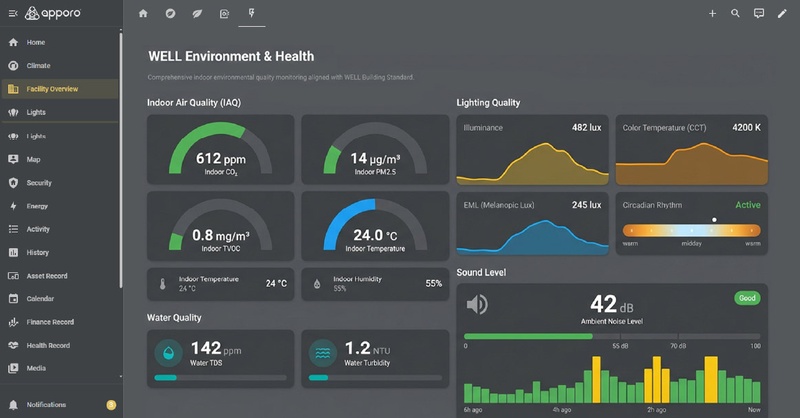The width and height of the screenshot is (800, 418).
Task: Click the pencil edit icon
Action: 782,14
